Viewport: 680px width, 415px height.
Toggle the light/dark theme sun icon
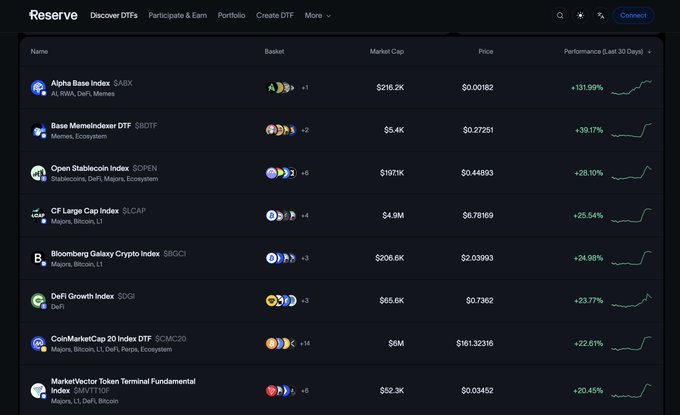click(x=580, y=16)
